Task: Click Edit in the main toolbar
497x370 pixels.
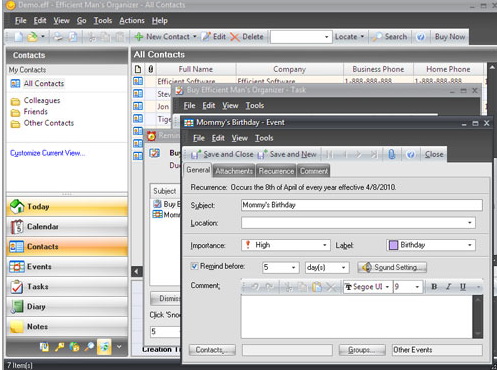Action: point(214,37)
